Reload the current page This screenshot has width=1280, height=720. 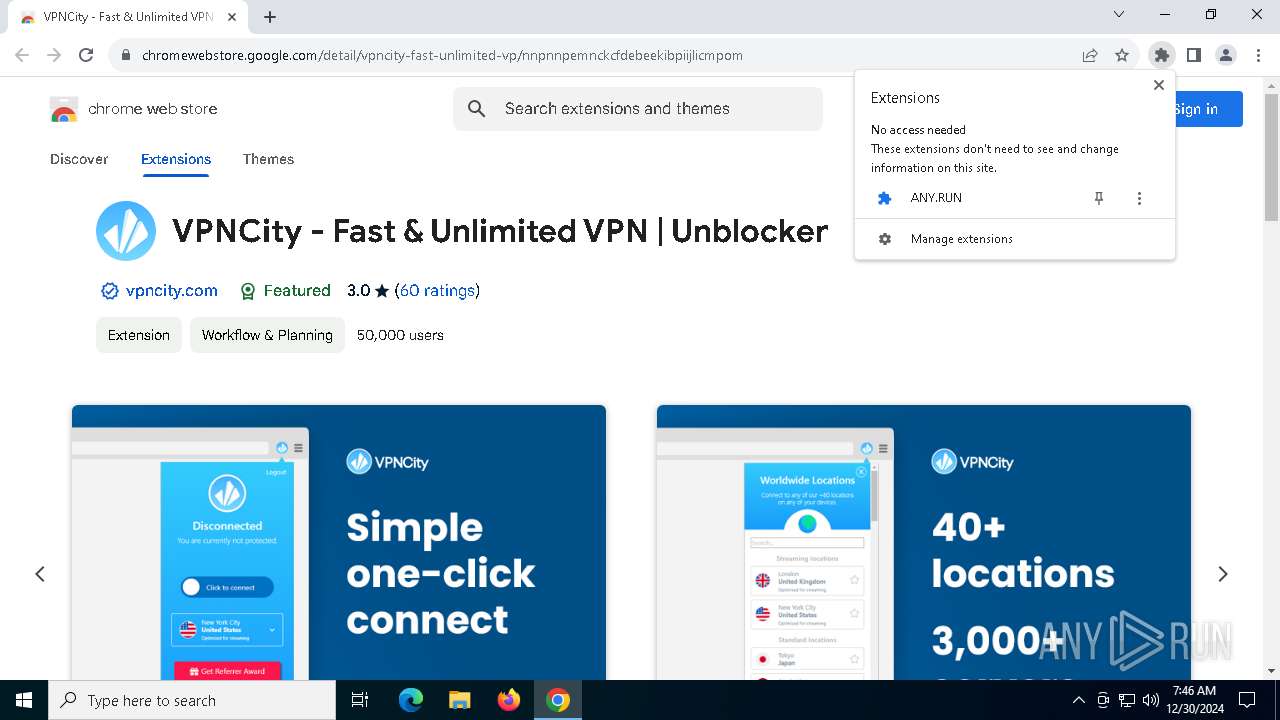[x=86, y=55]
